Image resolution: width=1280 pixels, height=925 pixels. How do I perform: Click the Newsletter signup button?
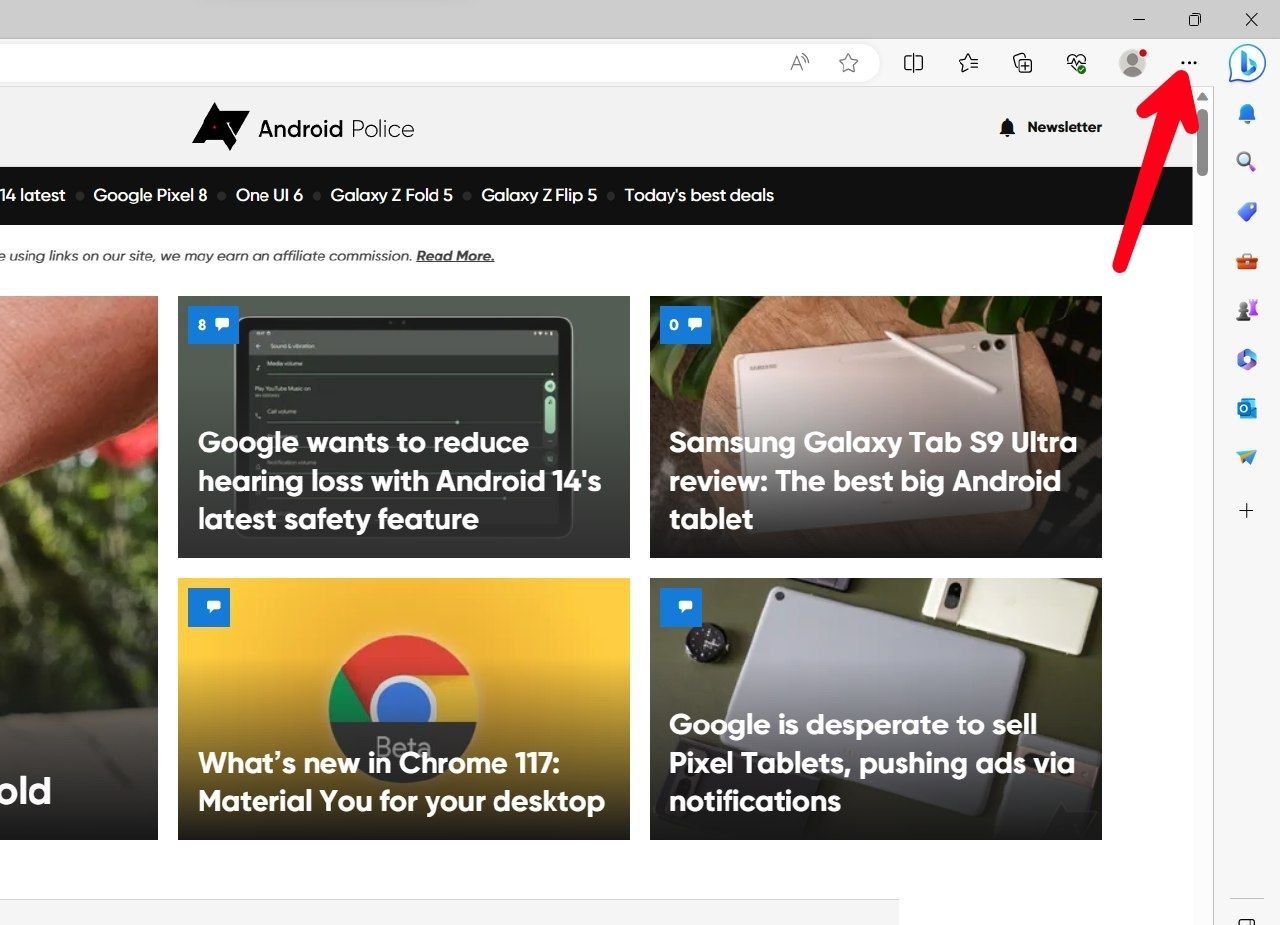[x=1049, y=127]
